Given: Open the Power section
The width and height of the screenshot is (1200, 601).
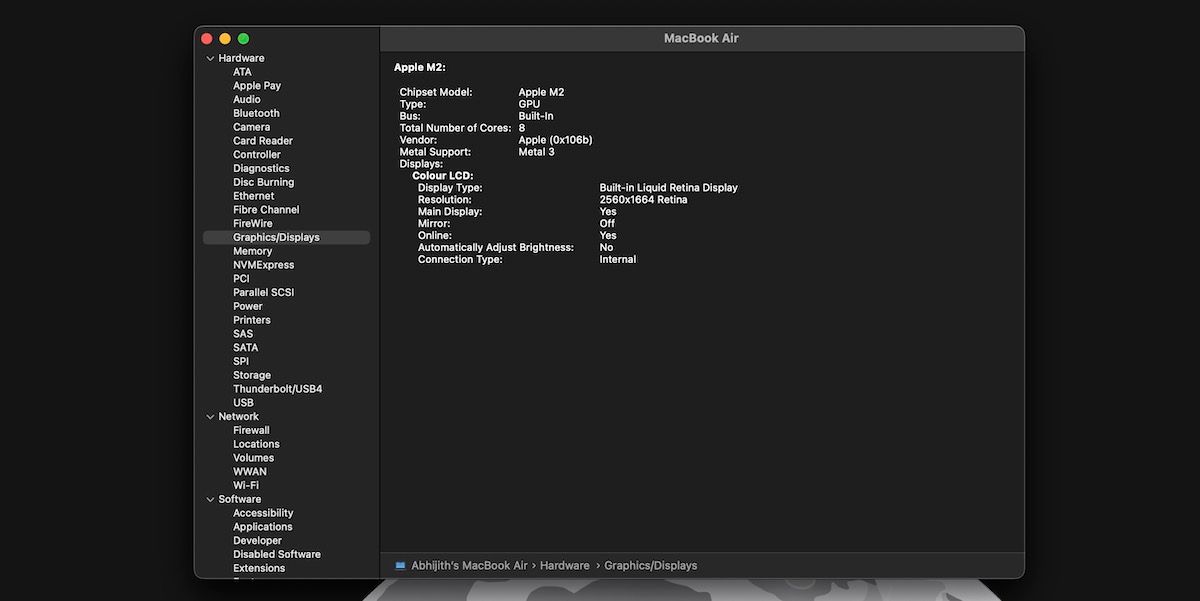Looking at the screenshot, I should [x=247, y=306].
